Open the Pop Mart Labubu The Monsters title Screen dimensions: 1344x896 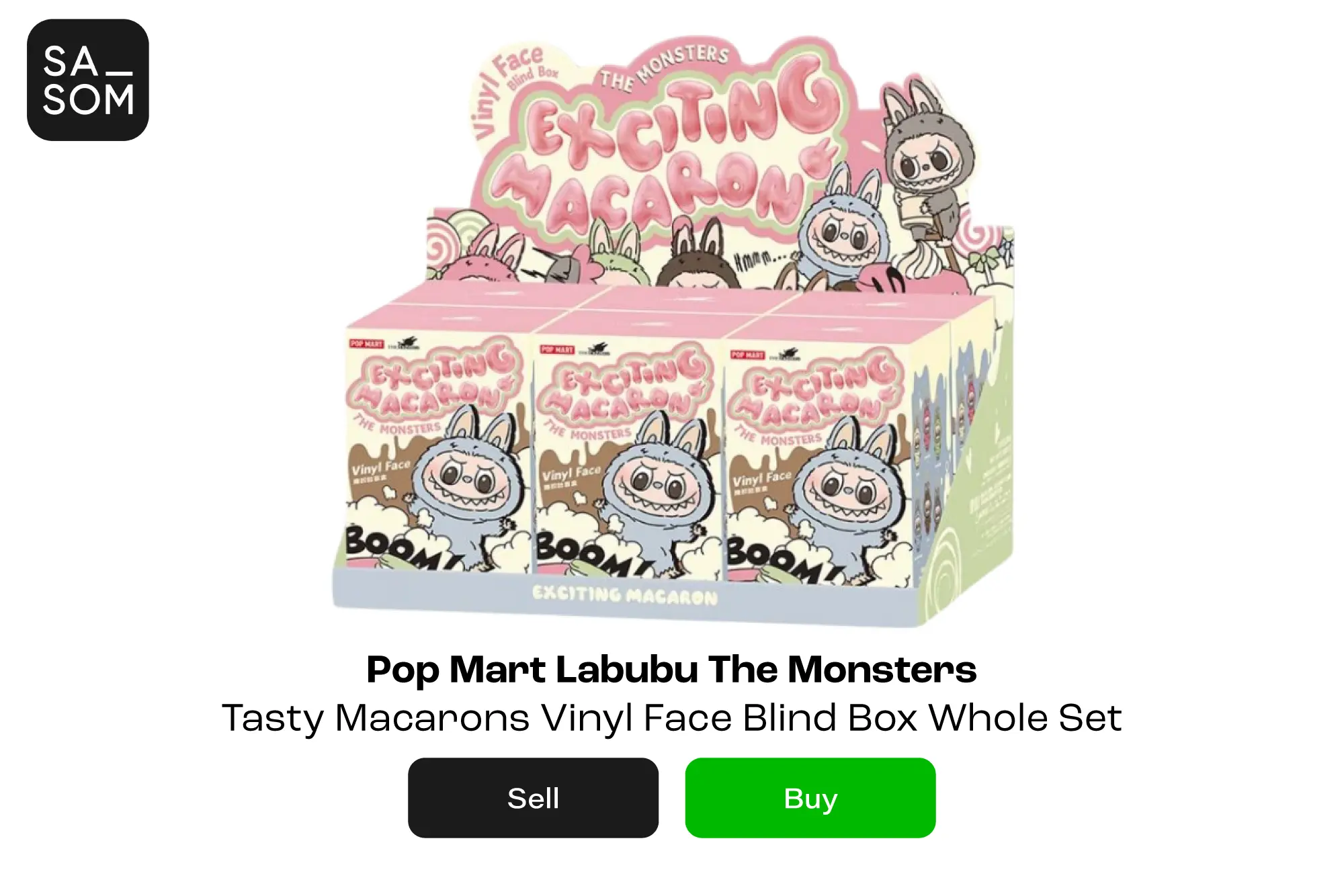coord(671,670)
